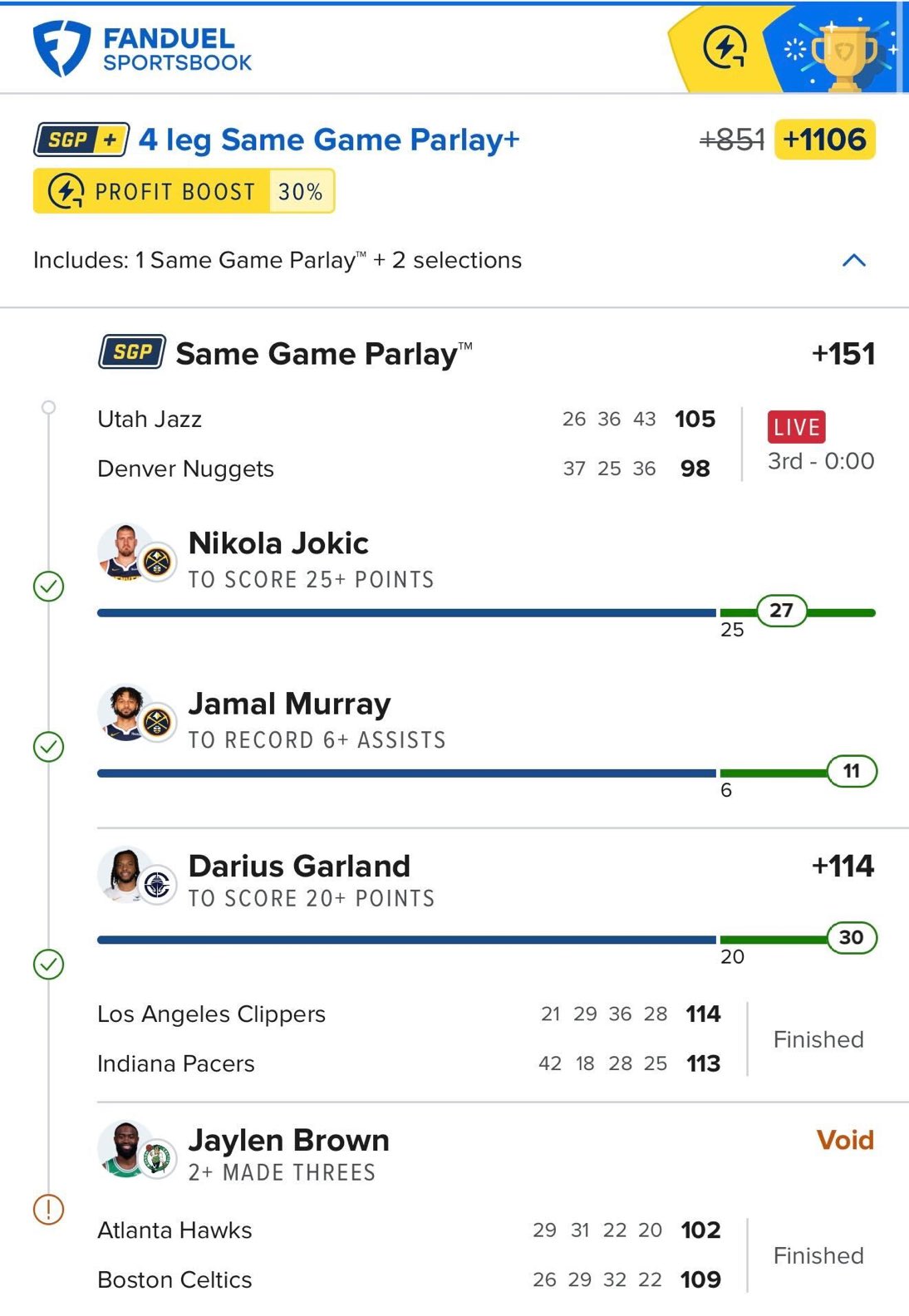Tap the SGP+ badge beside parlay title
The width and height of the screenshot is (909, 1316).
tap(81, 140)
